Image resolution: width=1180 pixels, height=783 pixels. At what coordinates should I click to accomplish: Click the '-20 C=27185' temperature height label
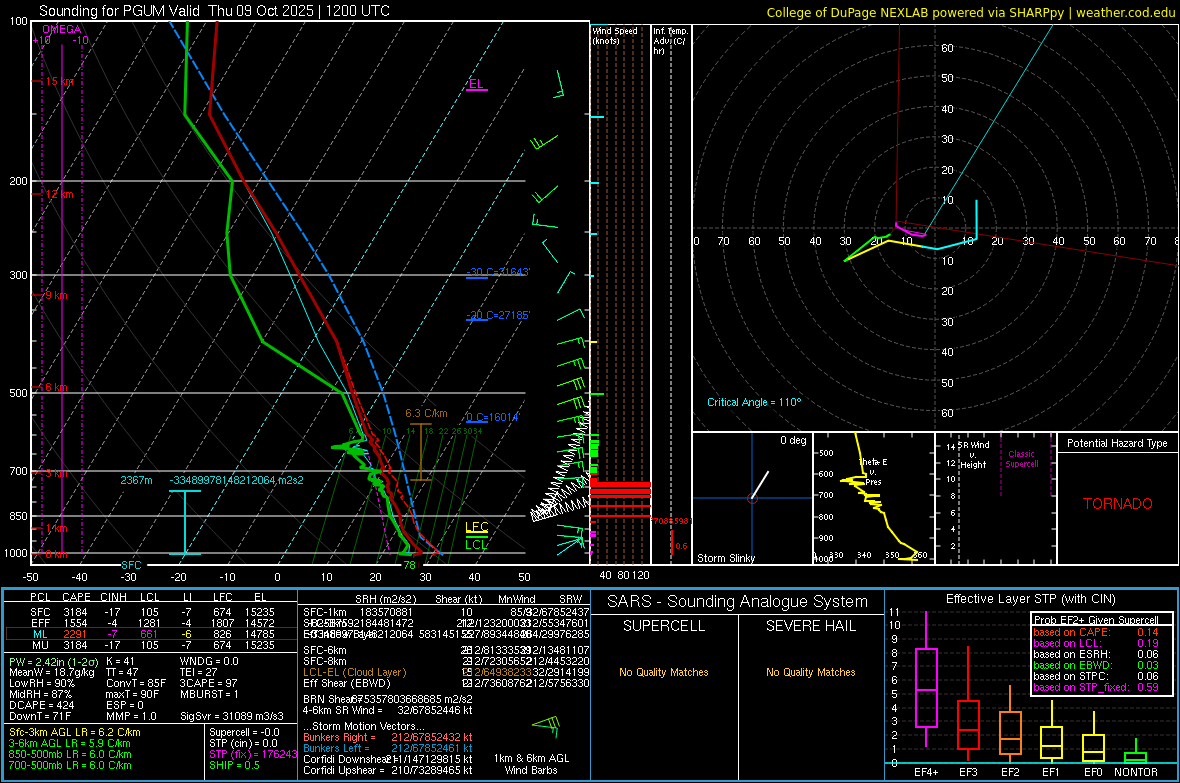(x=497, y=315)
